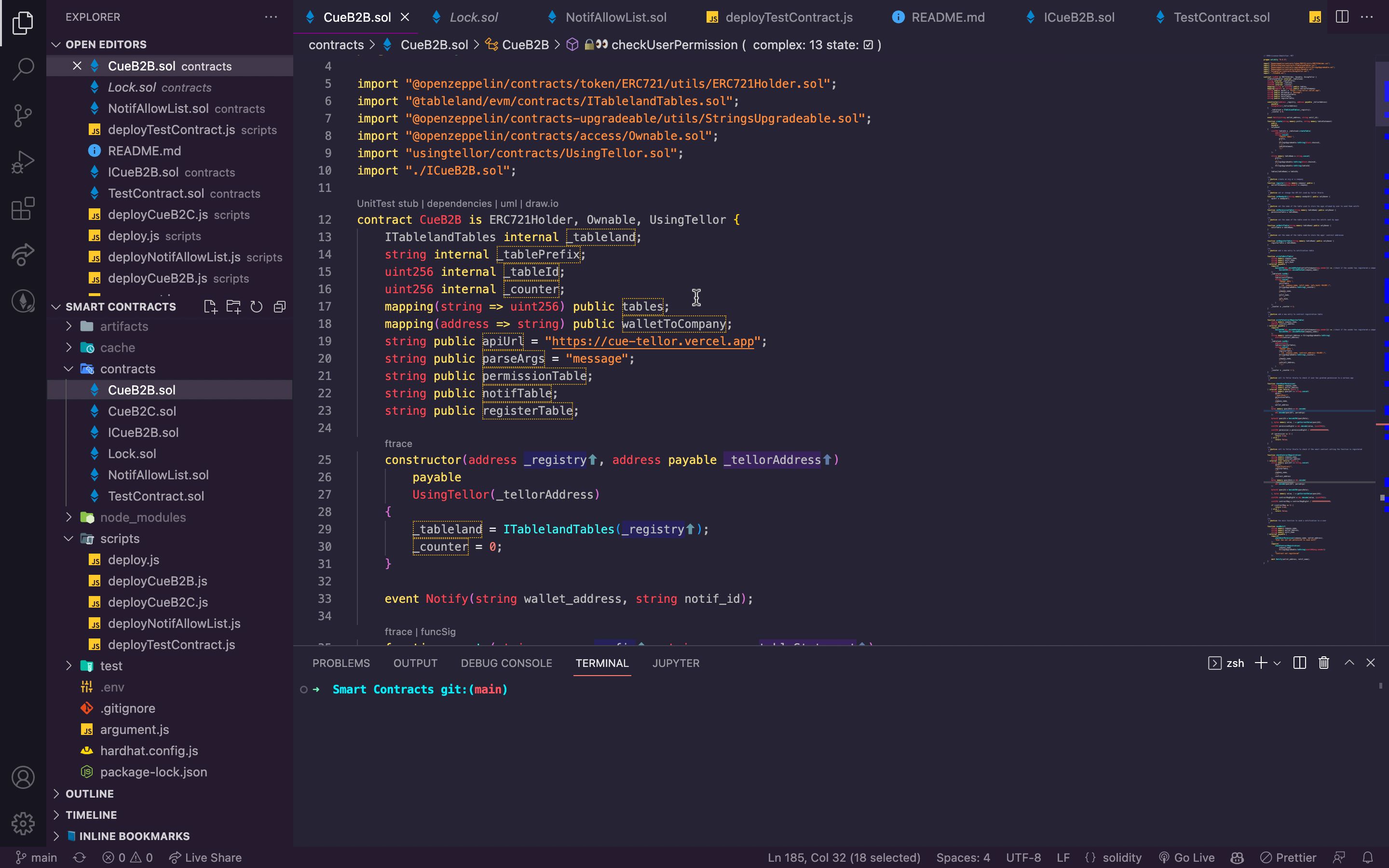
Task: Close the CueB2B.sol editor tab
Action: click(405, 17)
